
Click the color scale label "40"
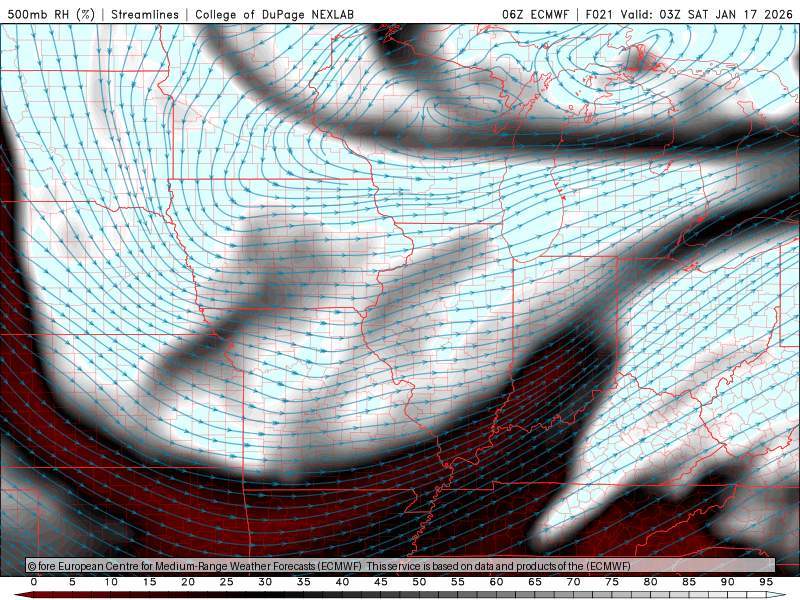(342, 582)
